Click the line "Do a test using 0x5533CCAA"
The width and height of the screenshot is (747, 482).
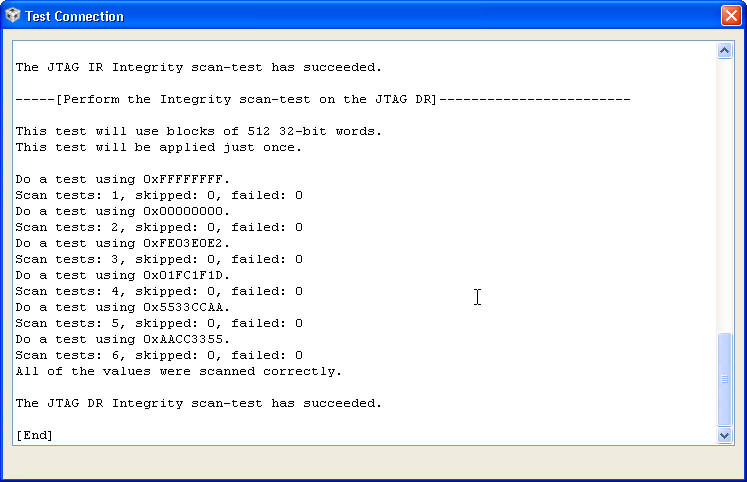coord(122,307)
